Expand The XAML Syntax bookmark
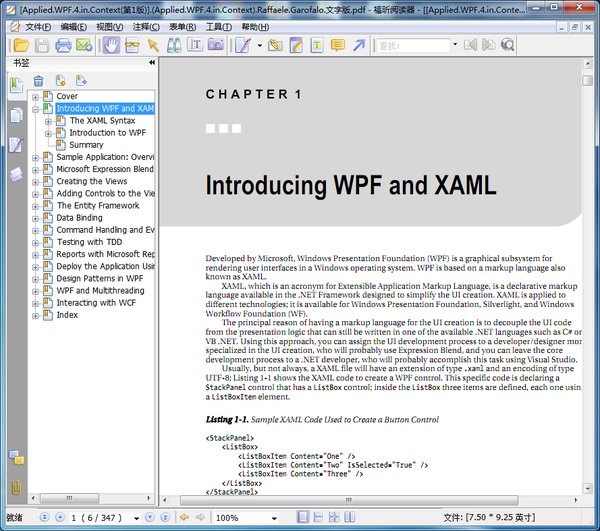Screen dimensions: 600x531 (x=48, y=122)
